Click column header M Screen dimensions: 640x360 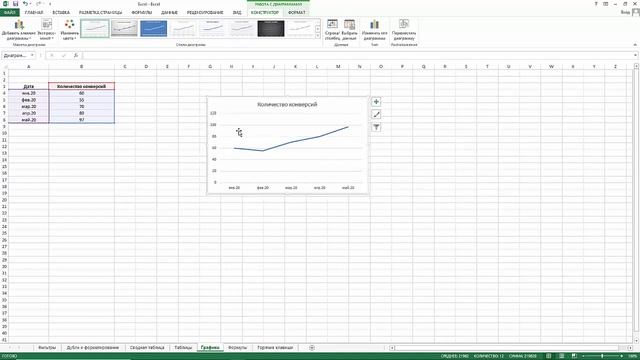338,67
